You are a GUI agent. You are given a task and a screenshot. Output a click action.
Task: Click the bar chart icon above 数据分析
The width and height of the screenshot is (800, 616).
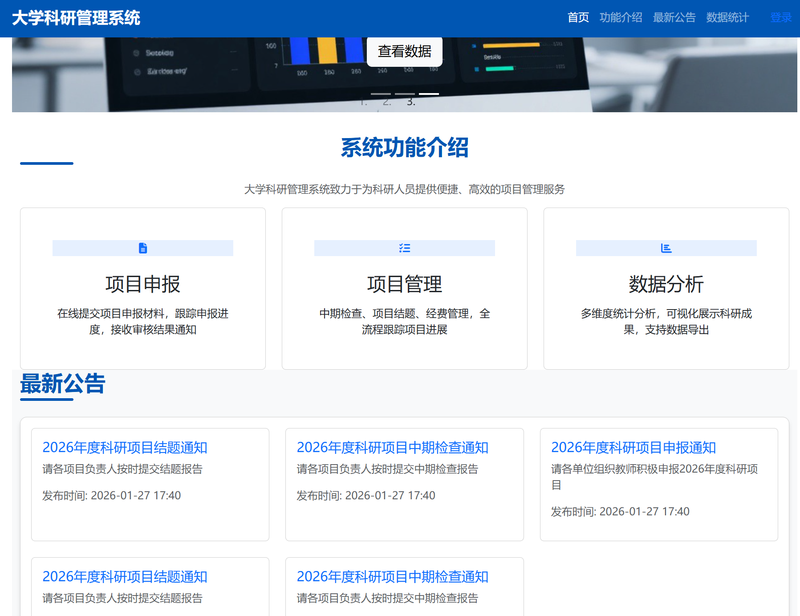[x=666, y=248]
